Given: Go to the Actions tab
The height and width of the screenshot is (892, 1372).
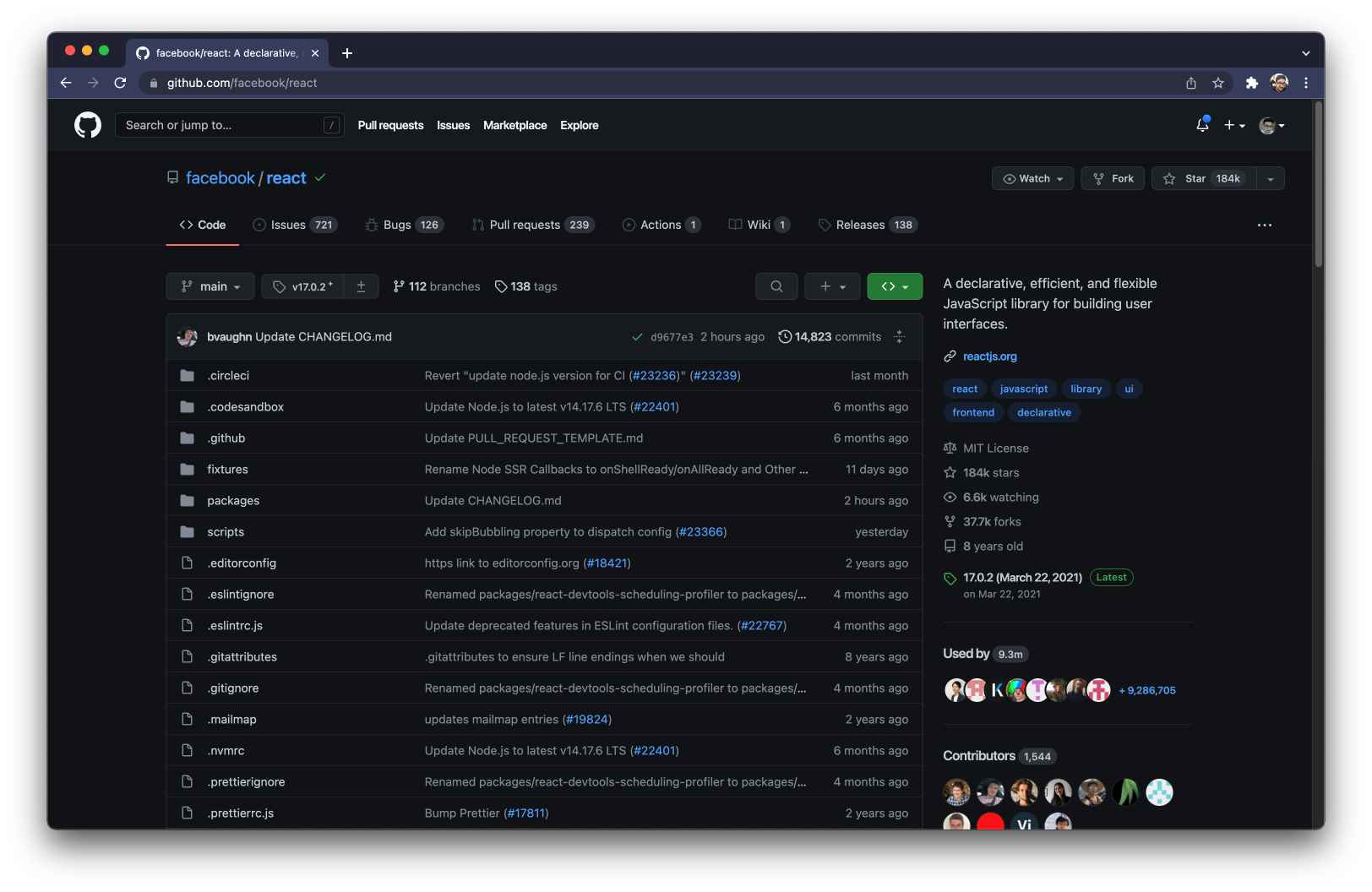Looking at the screenshot, I should 661,225.
